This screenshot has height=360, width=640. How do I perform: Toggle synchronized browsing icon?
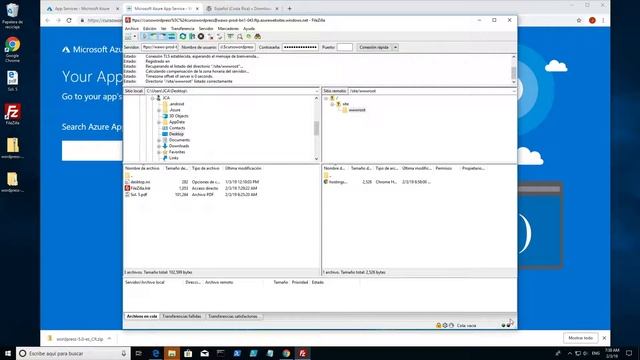pos(249,37)
